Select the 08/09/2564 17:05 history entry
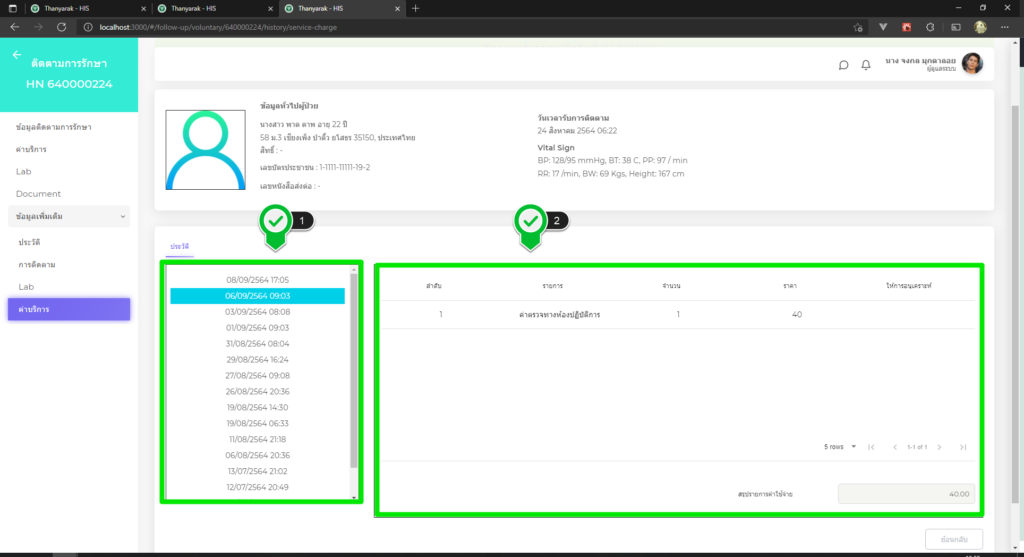This screenshot has height=557, width=1024. [x=257, y=280]
